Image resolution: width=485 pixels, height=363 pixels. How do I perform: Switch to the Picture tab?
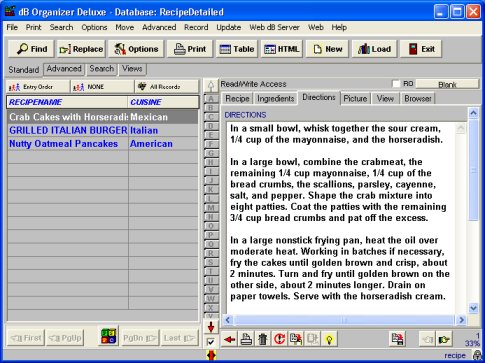pyautogui.click(x=355, y=98)
